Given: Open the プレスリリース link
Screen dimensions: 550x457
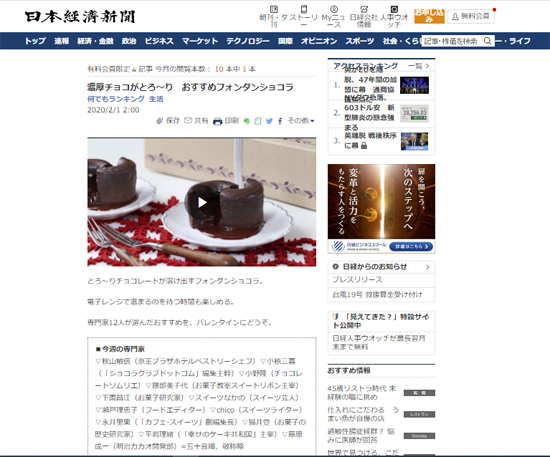Looking at the screenshot, I should 357,280.
